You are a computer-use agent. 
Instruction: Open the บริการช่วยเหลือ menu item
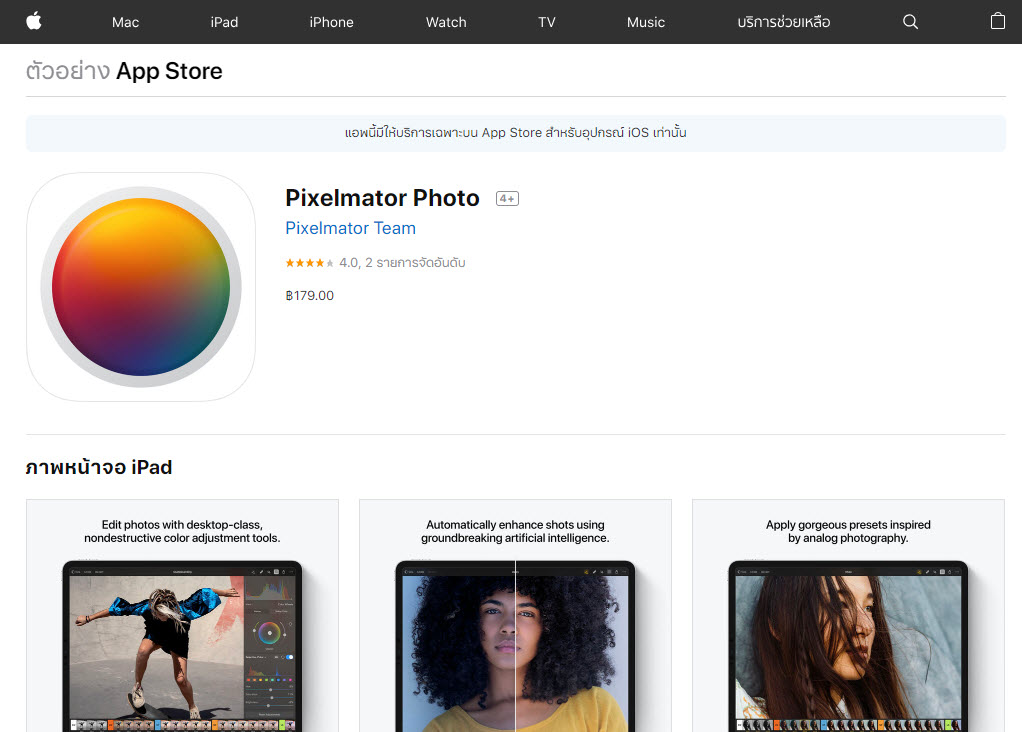pyautogui.click(x=784, y=21)
